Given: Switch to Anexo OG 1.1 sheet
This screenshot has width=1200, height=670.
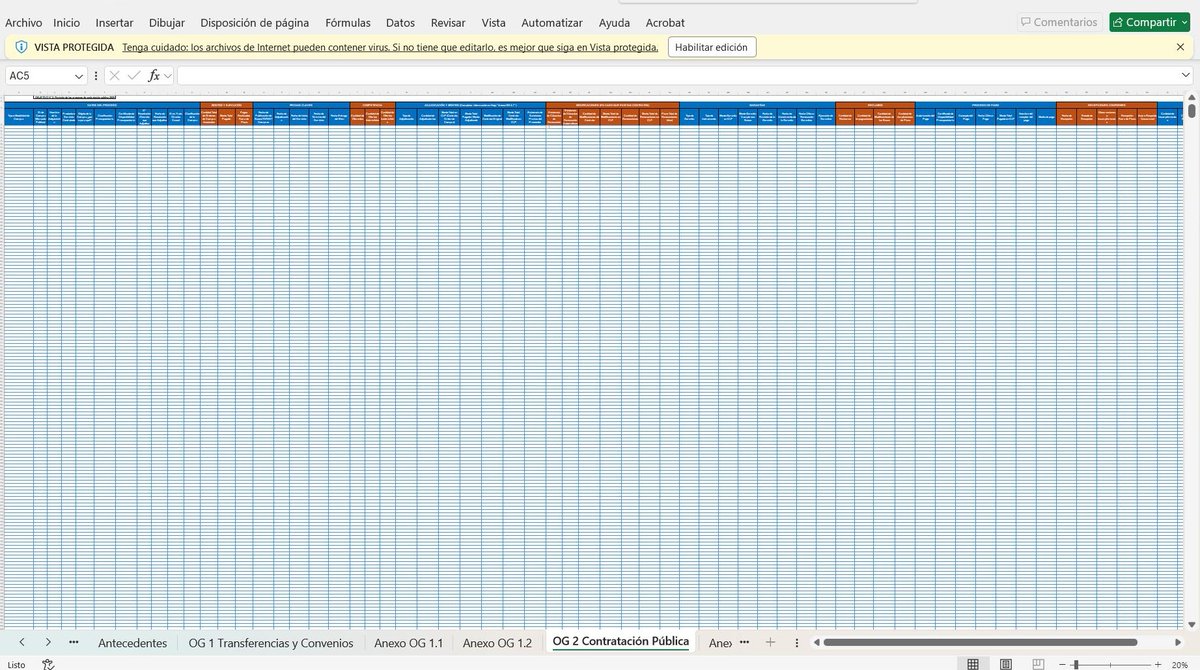Looking at the screenshot, I should coord(408,642).
